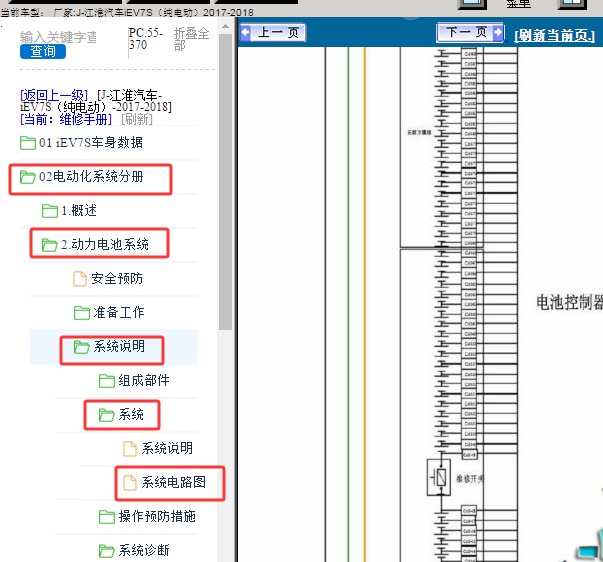The image size is (603, 562).
Task: Click the sidebar scrollbar thumb
Action: (x=226, y=182)
